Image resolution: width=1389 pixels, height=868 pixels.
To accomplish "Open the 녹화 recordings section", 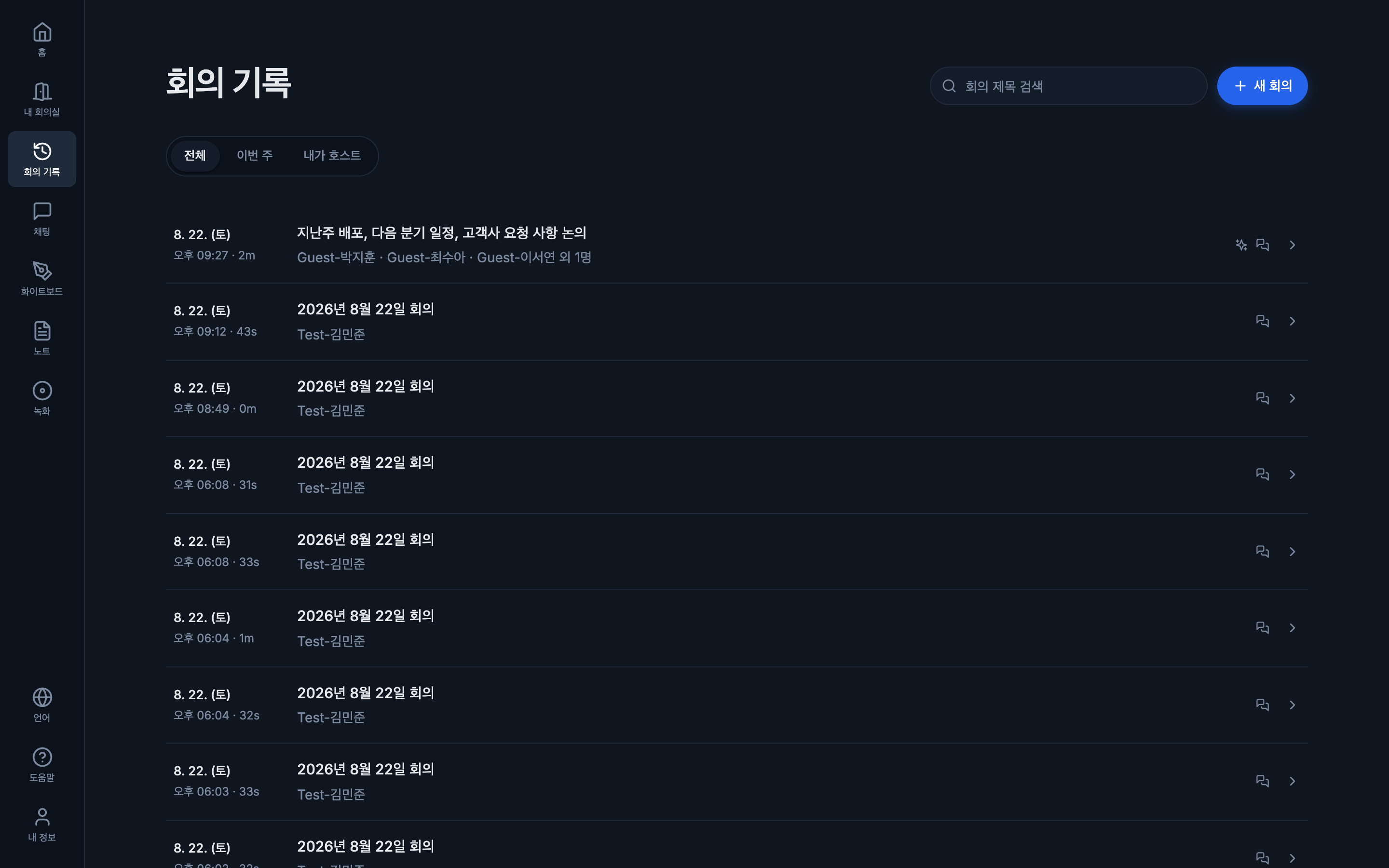I will [x=42, y=398].
